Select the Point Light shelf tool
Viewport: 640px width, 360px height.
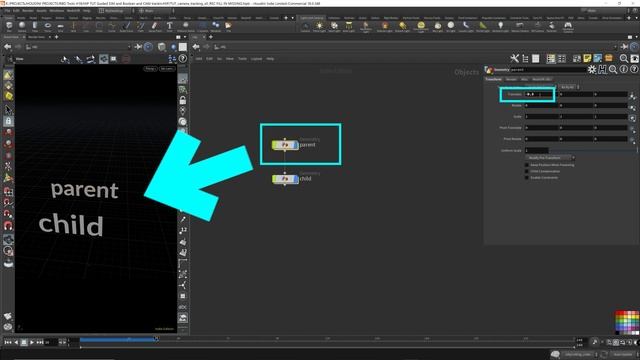[319, 26]
